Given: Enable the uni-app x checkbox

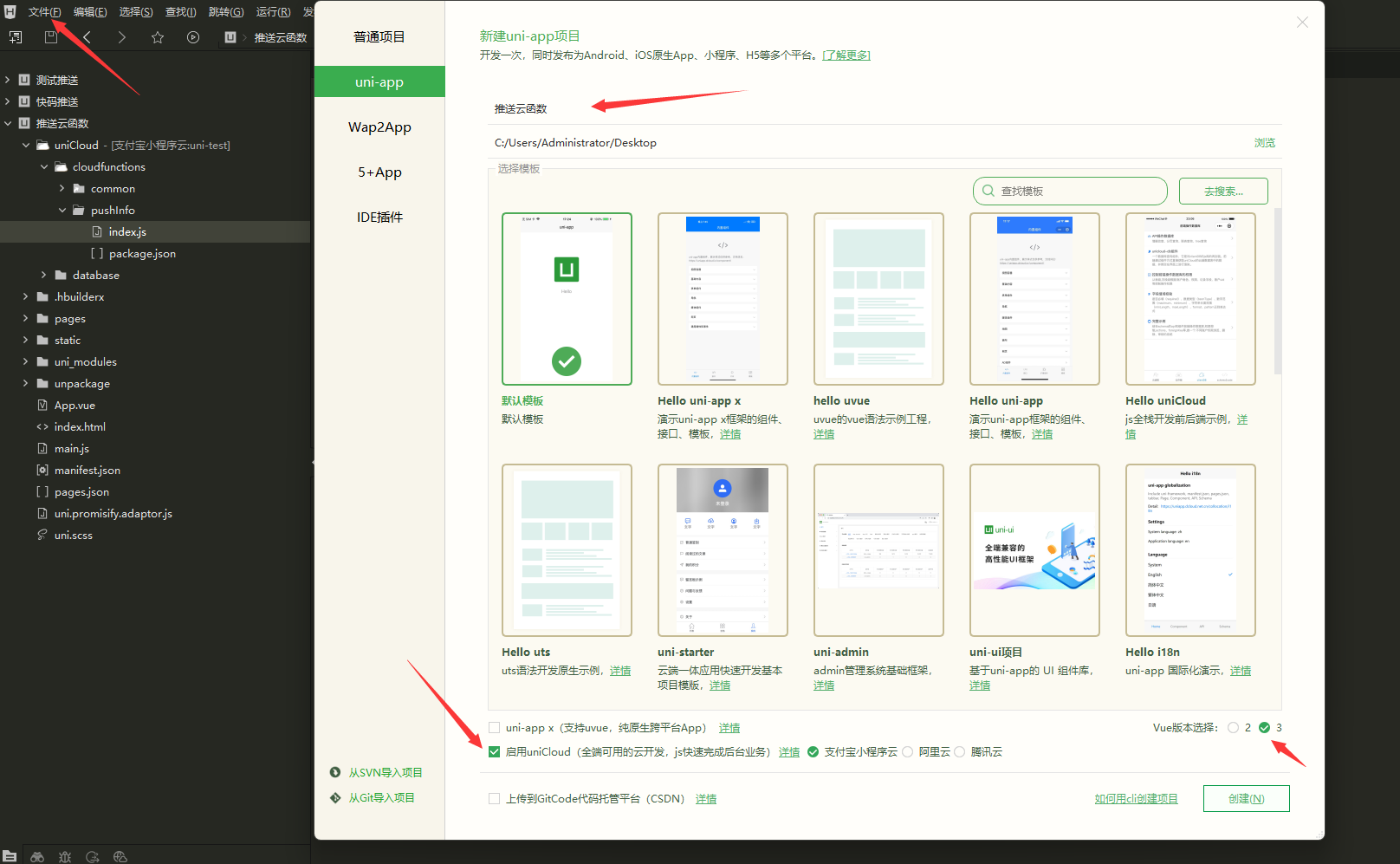Looking at the screenshot, I should tap(494, 728).
